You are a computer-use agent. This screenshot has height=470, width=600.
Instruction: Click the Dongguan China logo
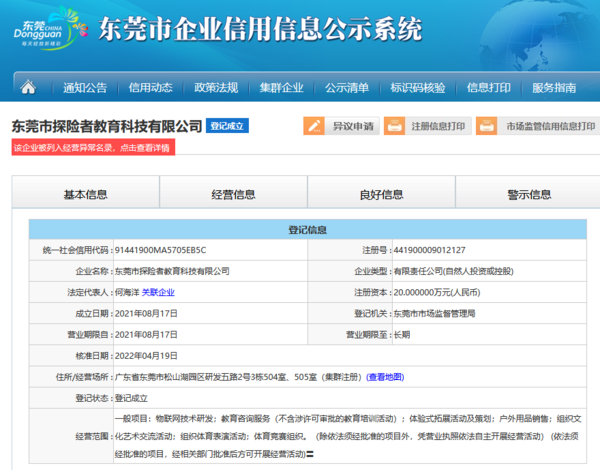[51, 29]
